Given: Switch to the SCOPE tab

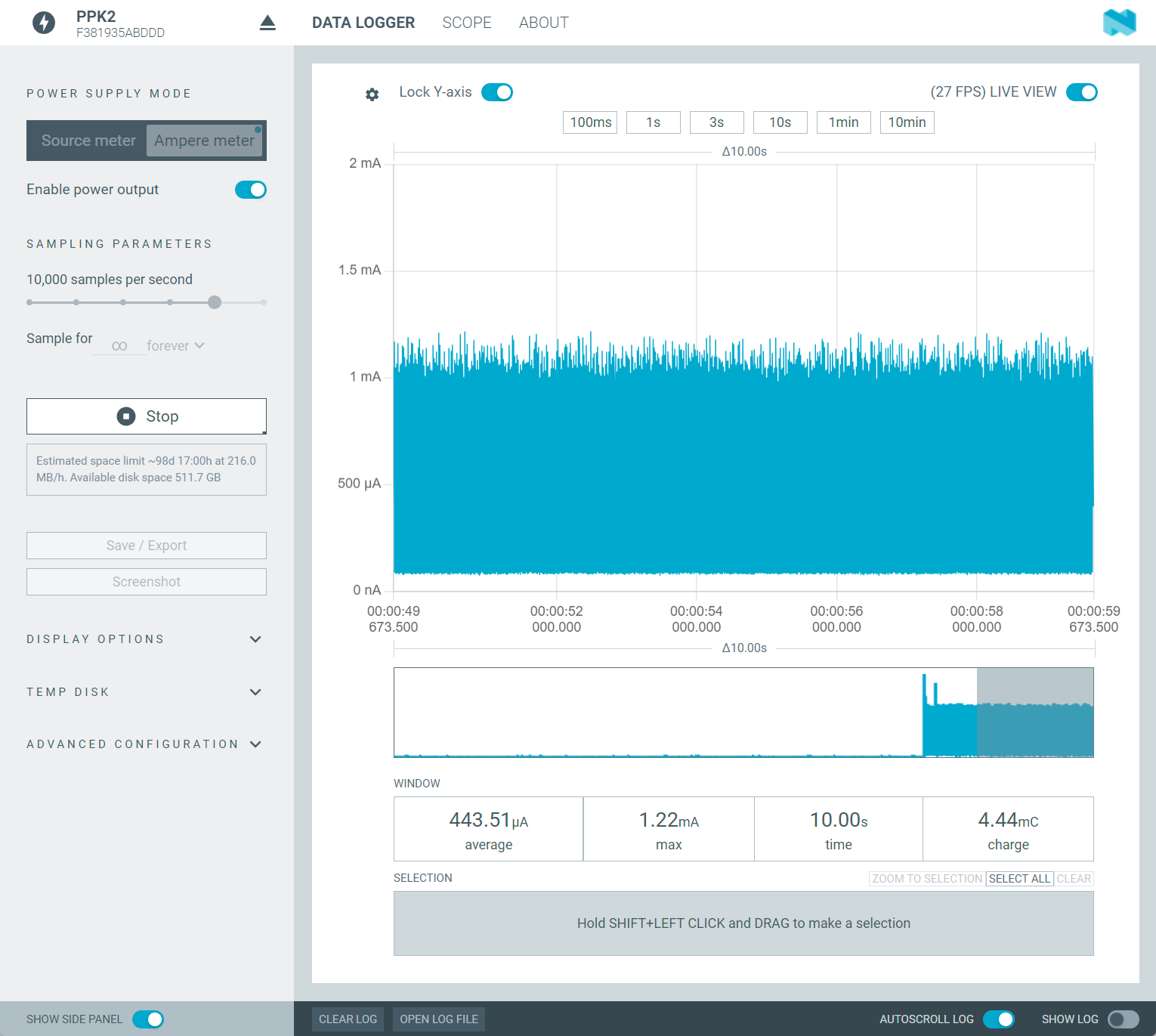Looking at the screenshot, I should click(466, 23).
